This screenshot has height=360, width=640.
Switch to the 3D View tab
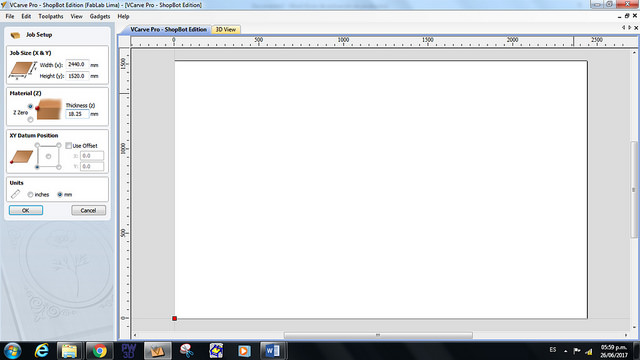pos(226,29)
